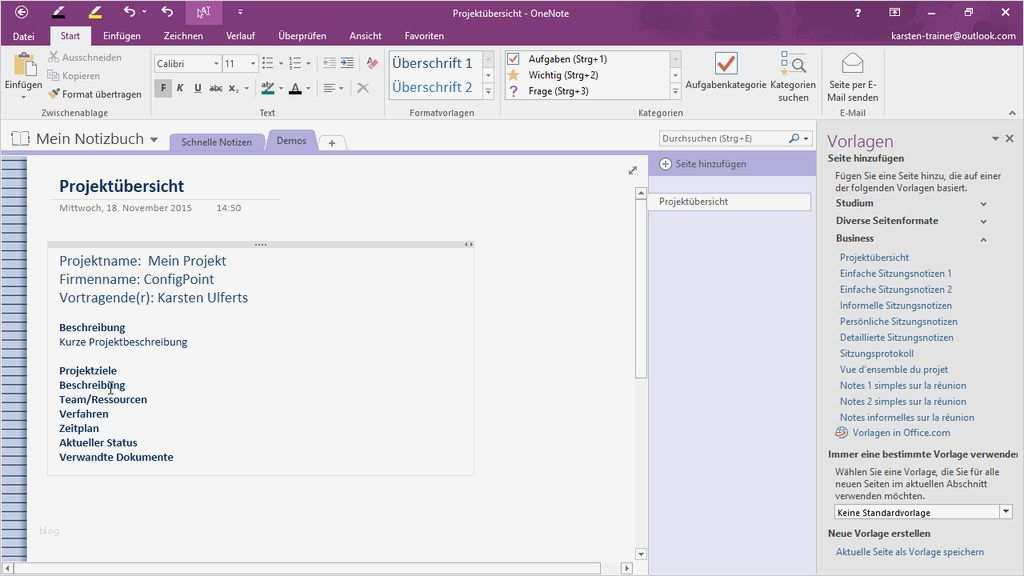Switch to the Einfügen ribbon tab

pos(121,35)
